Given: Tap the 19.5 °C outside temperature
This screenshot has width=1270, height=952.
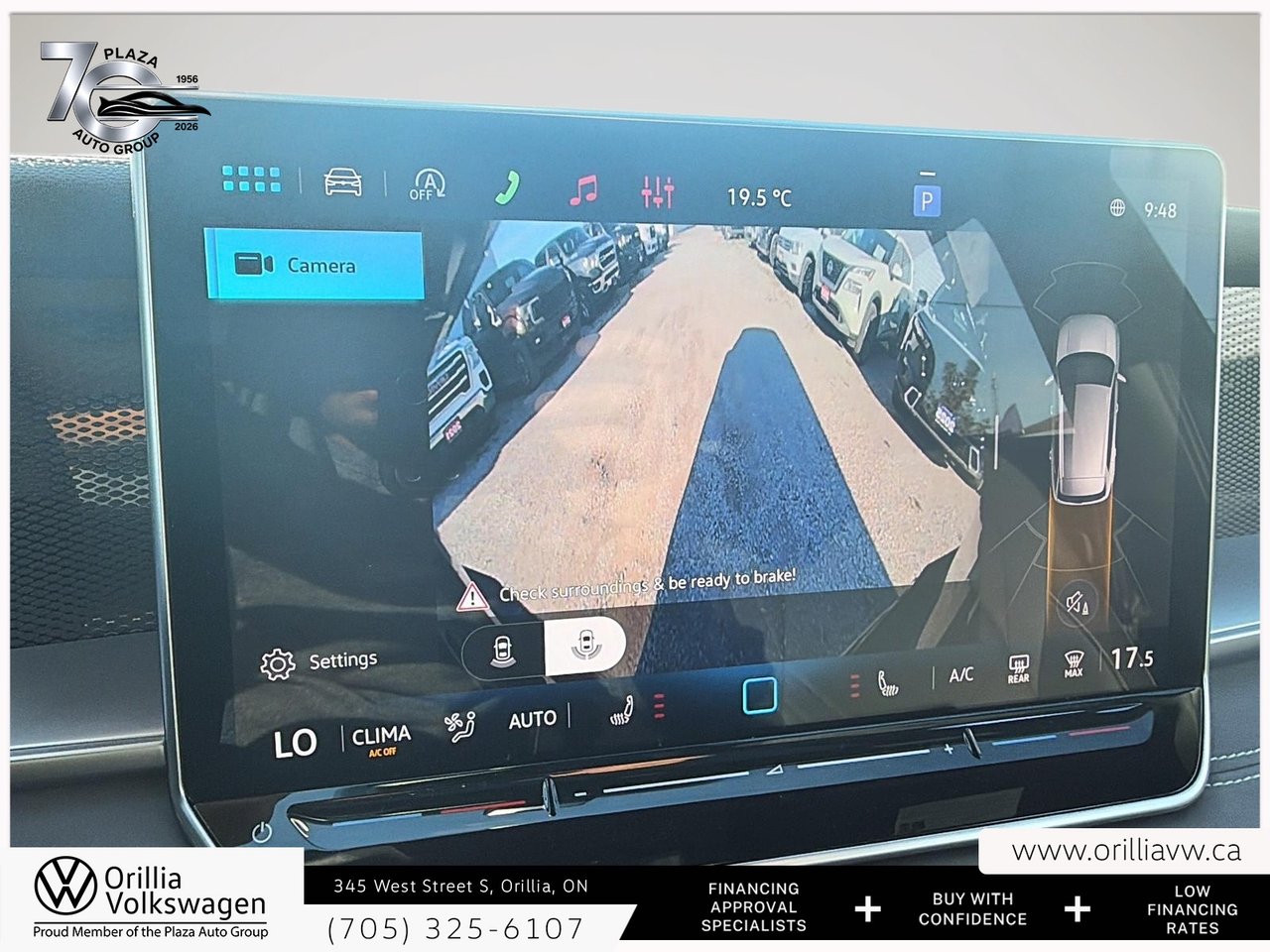Looking at the screenshot, I should click(x=759, y=196).
